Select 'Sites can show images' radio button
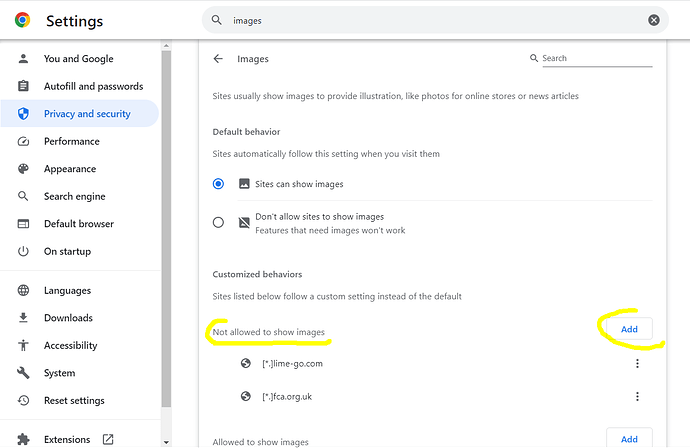Screen dimensions: 690x448 pyautogui.click(x=218, y=184)
